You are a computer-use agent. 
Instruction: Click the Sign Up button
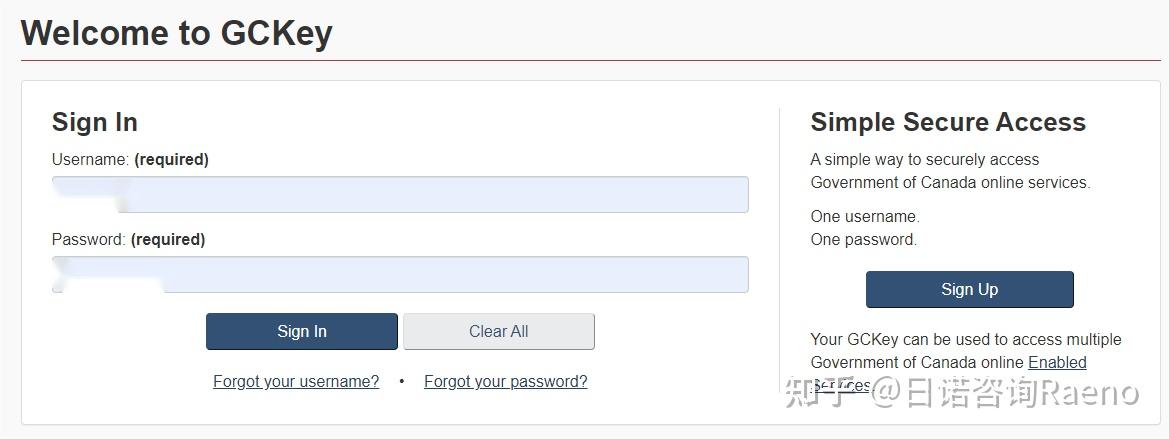tap(969, 289)
